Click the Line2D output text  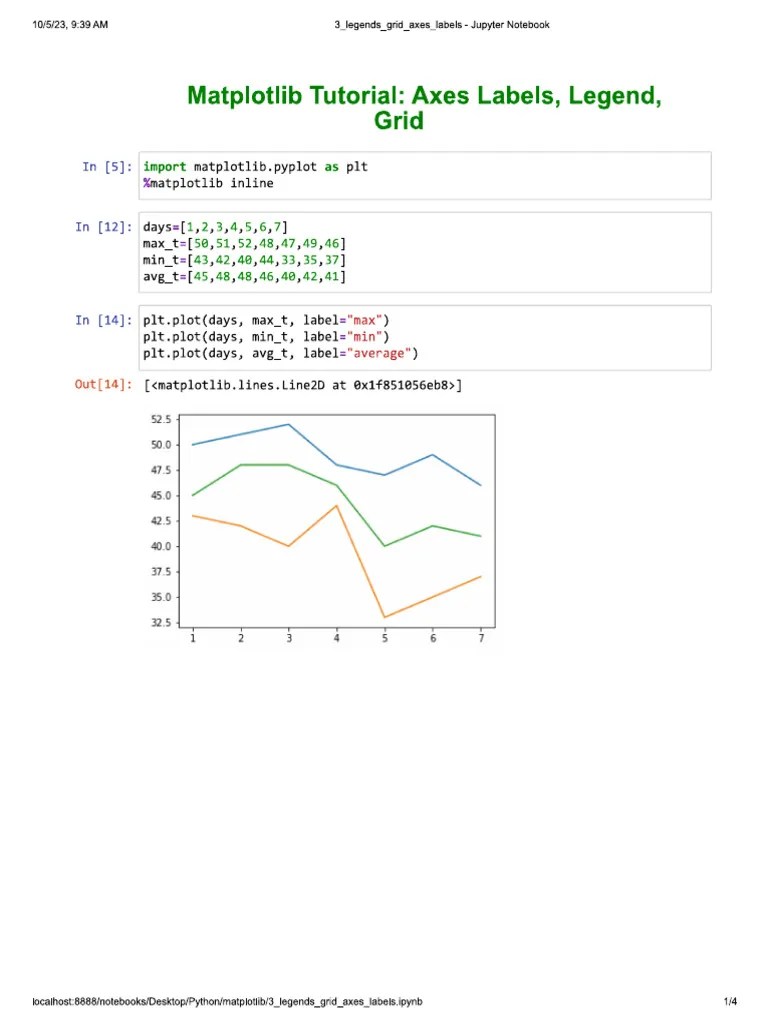[x=303, y=385]
